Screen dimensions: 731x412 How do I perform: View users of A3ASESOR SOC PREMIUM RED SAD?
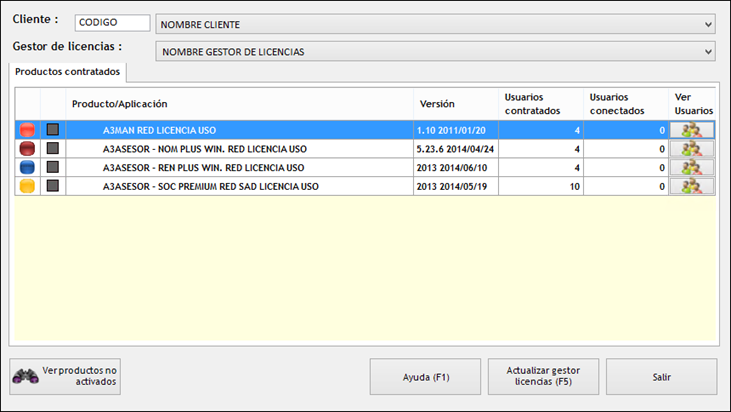point(691,186)
